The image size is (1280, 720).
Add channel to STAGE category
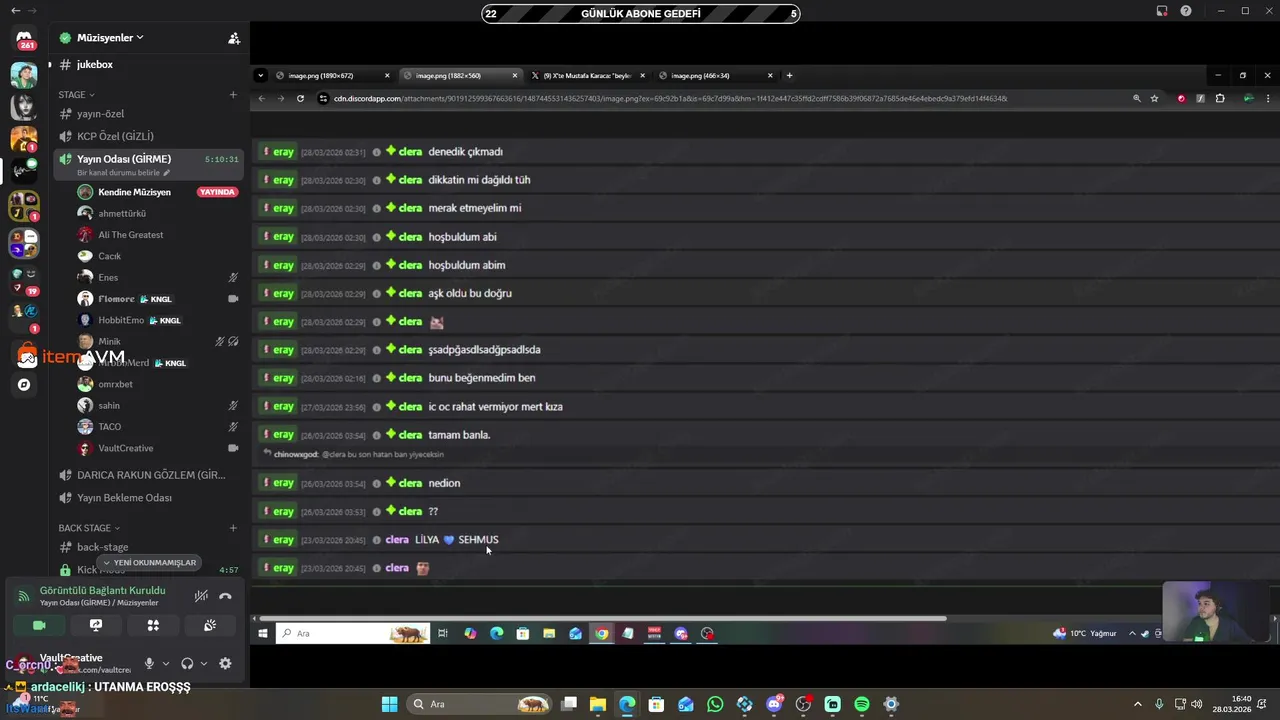[233, 95]
